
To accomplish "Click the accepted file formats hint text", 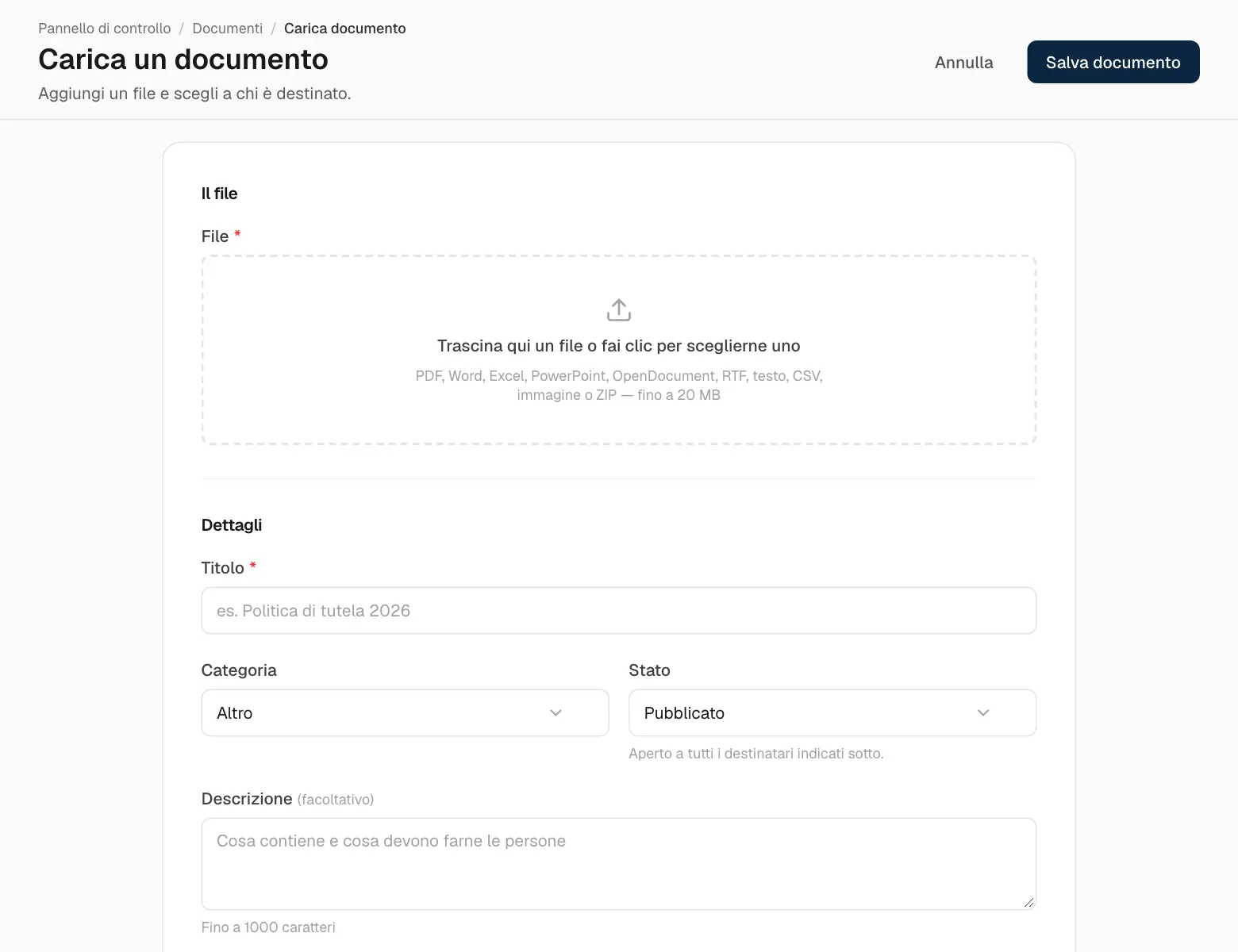I will click(x=619, y=386).
